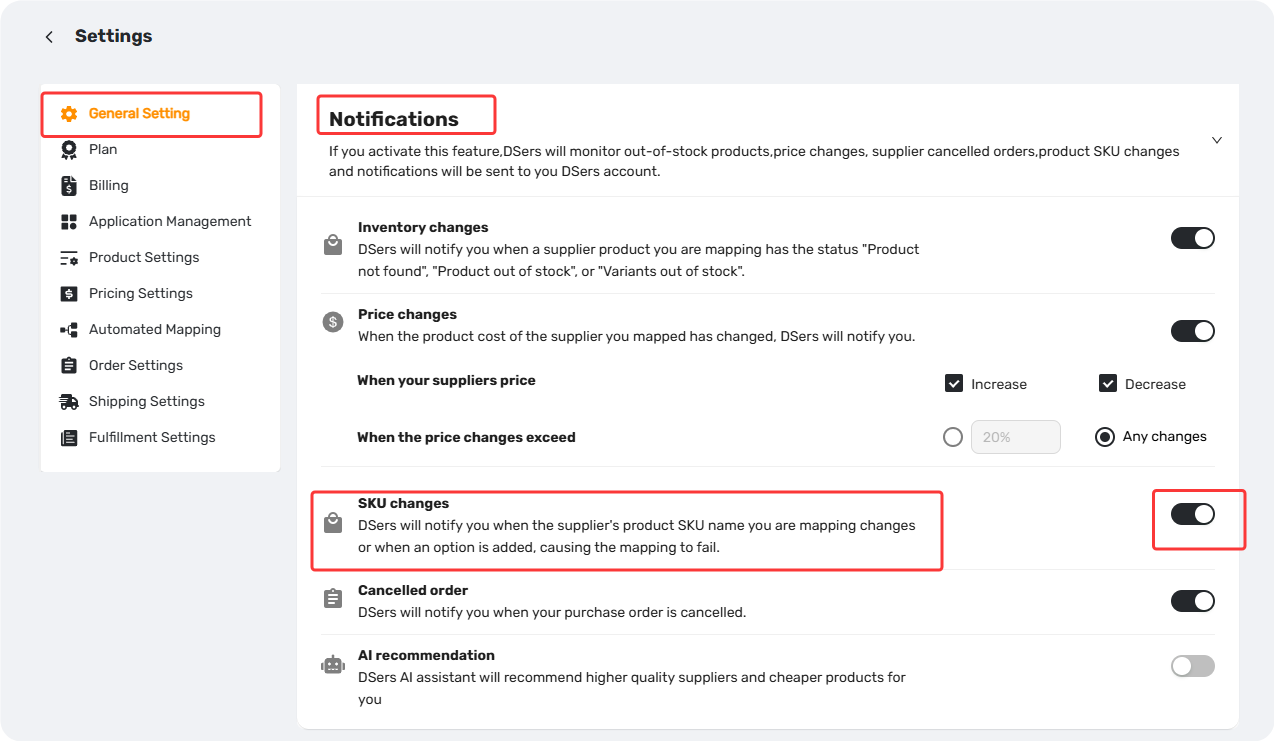This screenshot has width=1274, height=741.
Task: Click the Automated Mapping nodes icon
Action: click(69, 330)
